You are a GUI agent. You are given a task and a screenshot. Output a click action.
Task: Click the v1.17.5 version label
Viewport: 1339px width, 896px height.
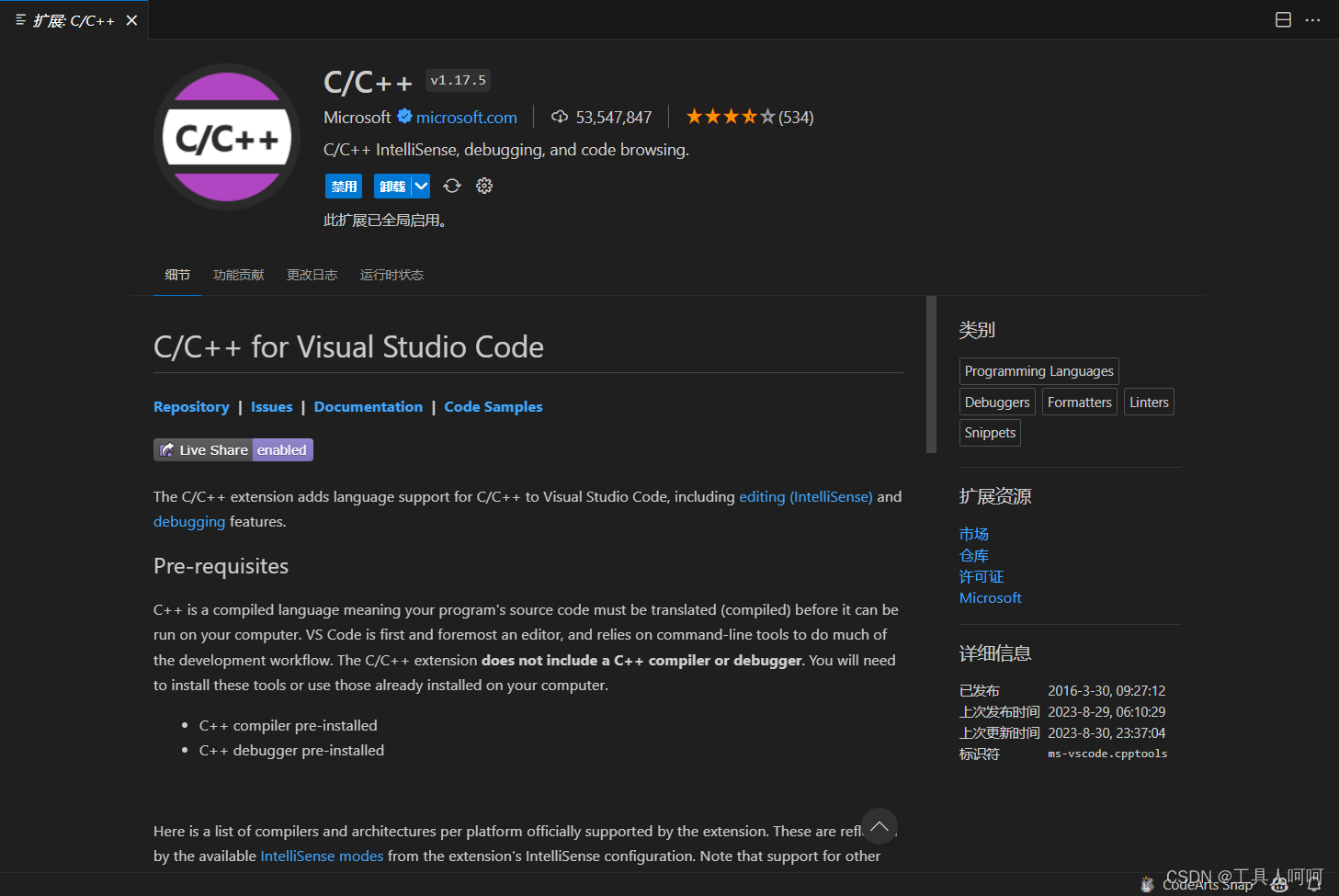pos(458,80)
